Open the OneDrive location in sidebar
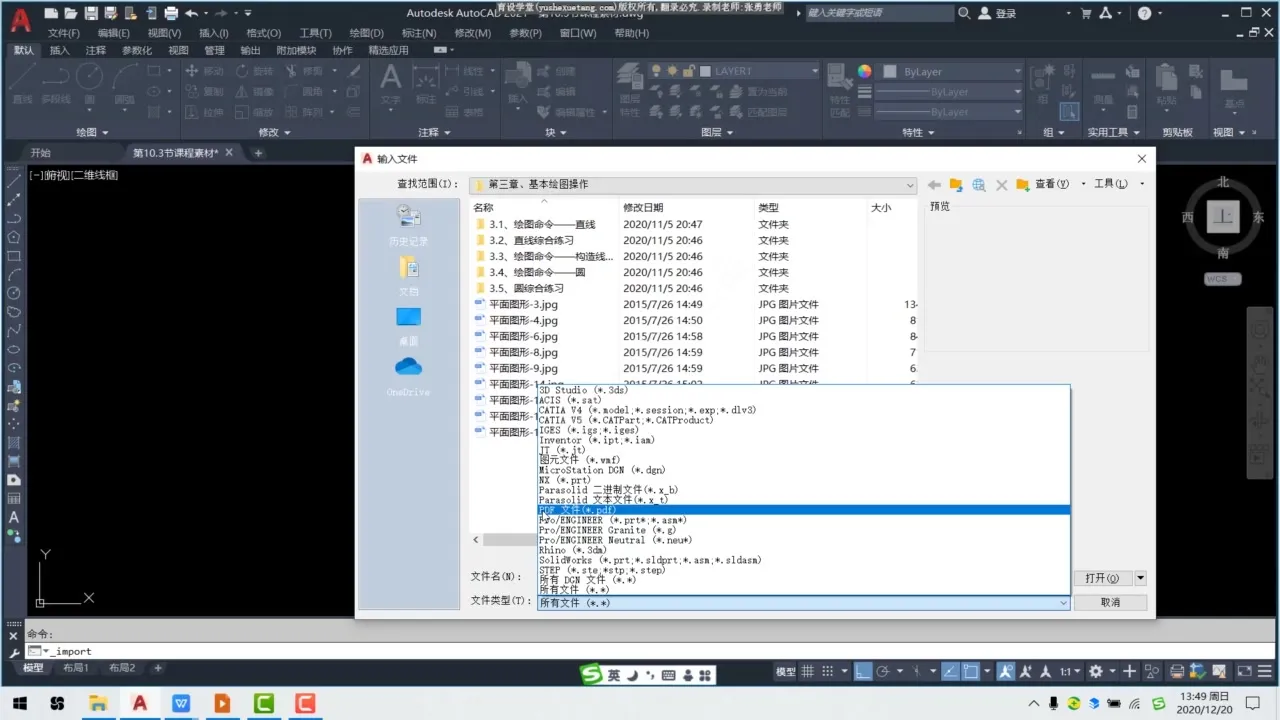This screenshot has height=720, width=1280. point(408,375)
